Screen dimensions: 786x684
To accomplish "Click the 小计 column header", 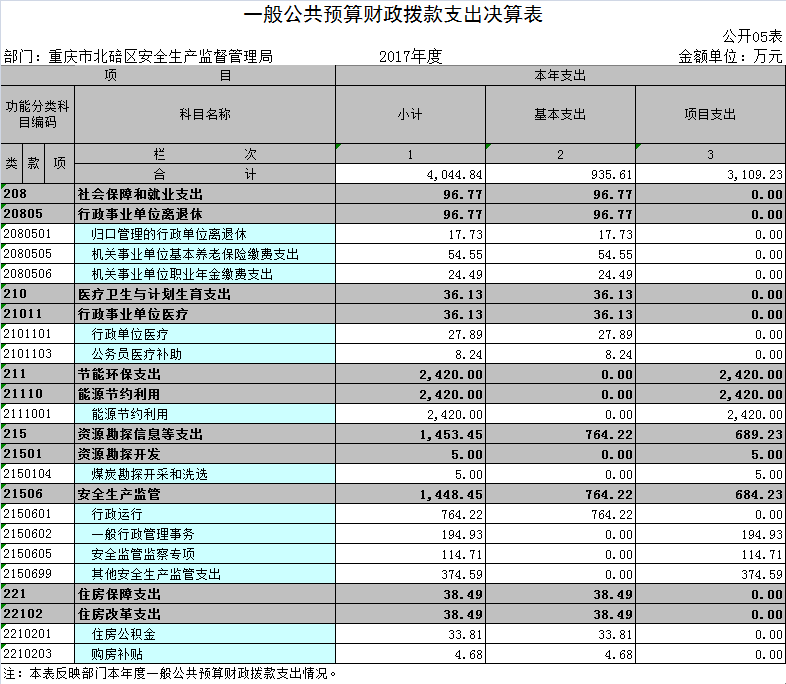I will [410, 114].
